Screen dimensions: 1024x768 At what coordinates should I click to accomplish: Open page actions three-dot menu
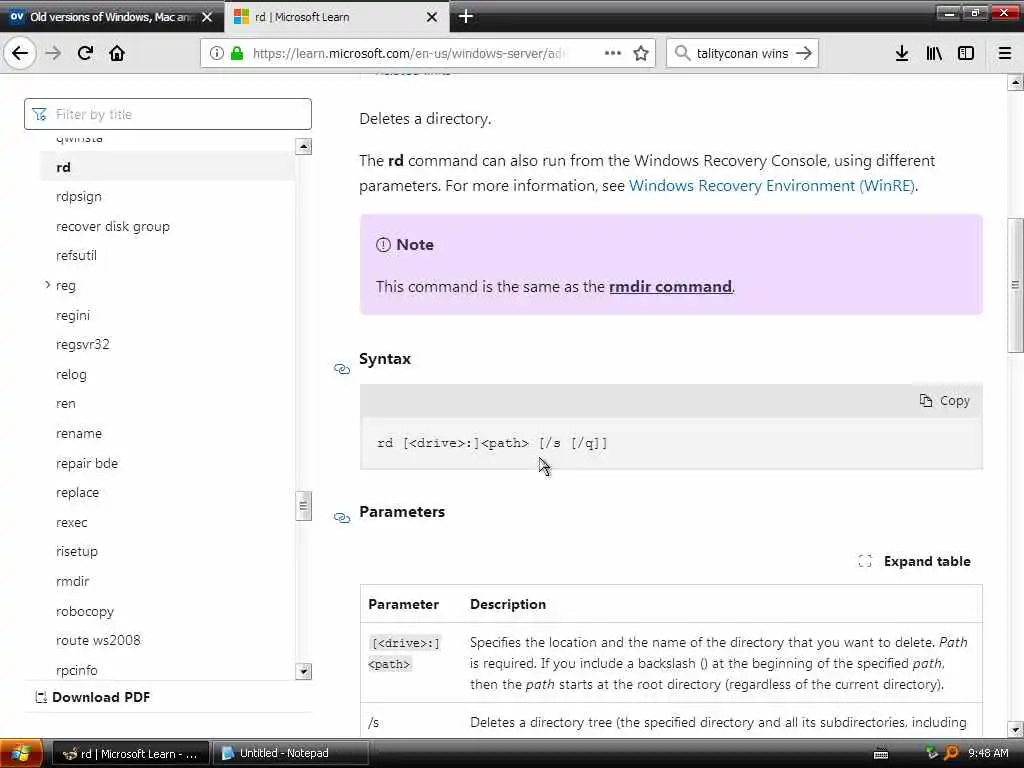(613, 53)
